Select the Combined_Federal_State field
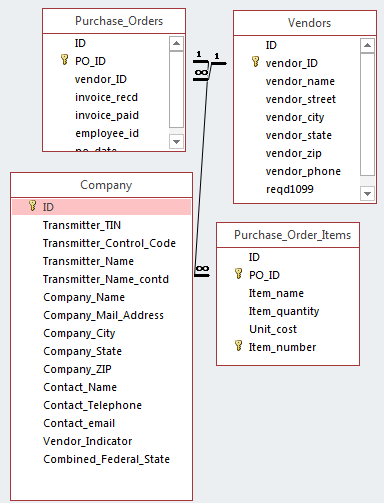Viewport: 384px width, 503px height. (106, 459)
